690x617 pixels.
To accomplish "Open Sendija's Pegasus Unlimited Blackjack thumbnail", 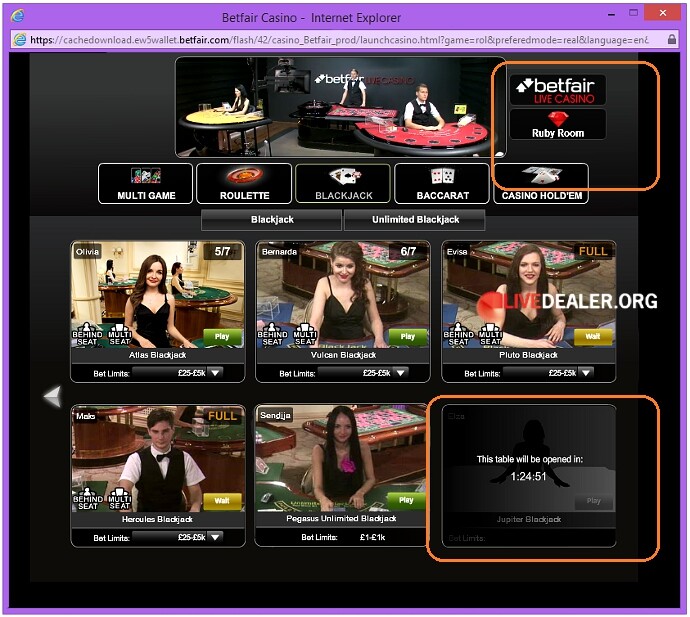I will [x=341, y=458].
